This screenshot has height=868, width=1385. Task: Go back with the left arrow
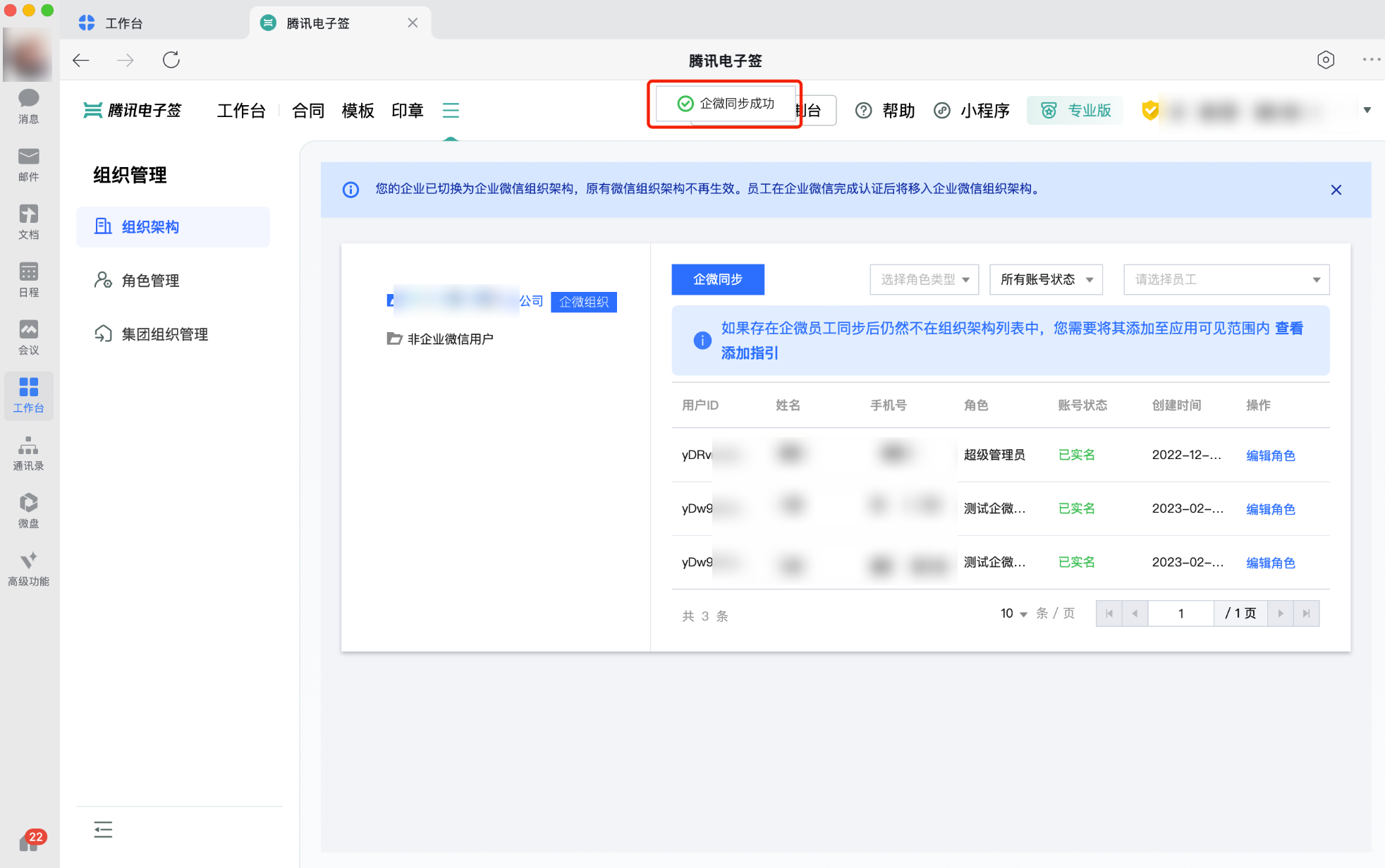coord(81,60)
